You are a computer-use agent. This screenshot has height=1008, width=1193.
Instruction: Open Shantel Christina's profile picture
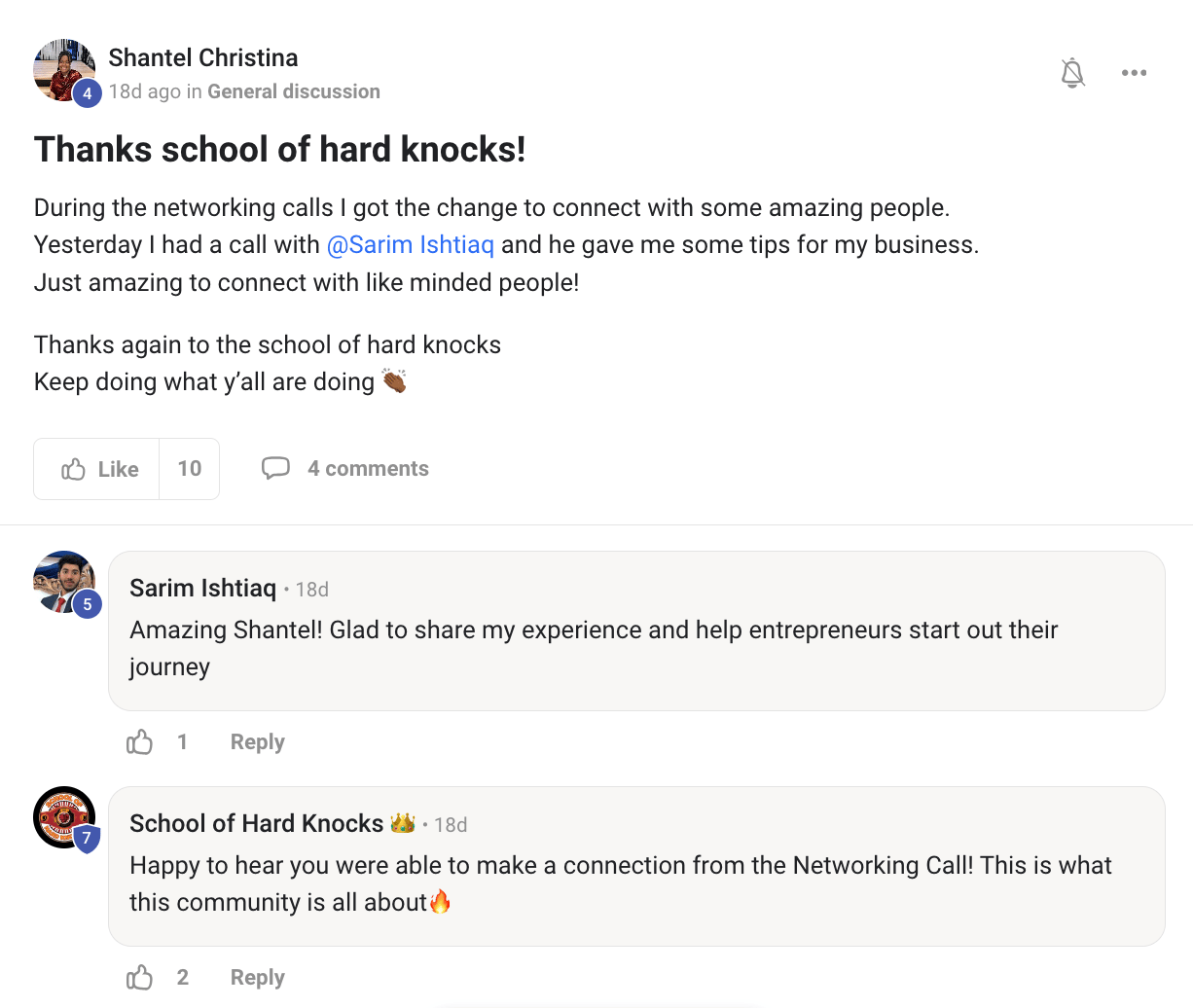pyautogui.click(x=60, y=66)
